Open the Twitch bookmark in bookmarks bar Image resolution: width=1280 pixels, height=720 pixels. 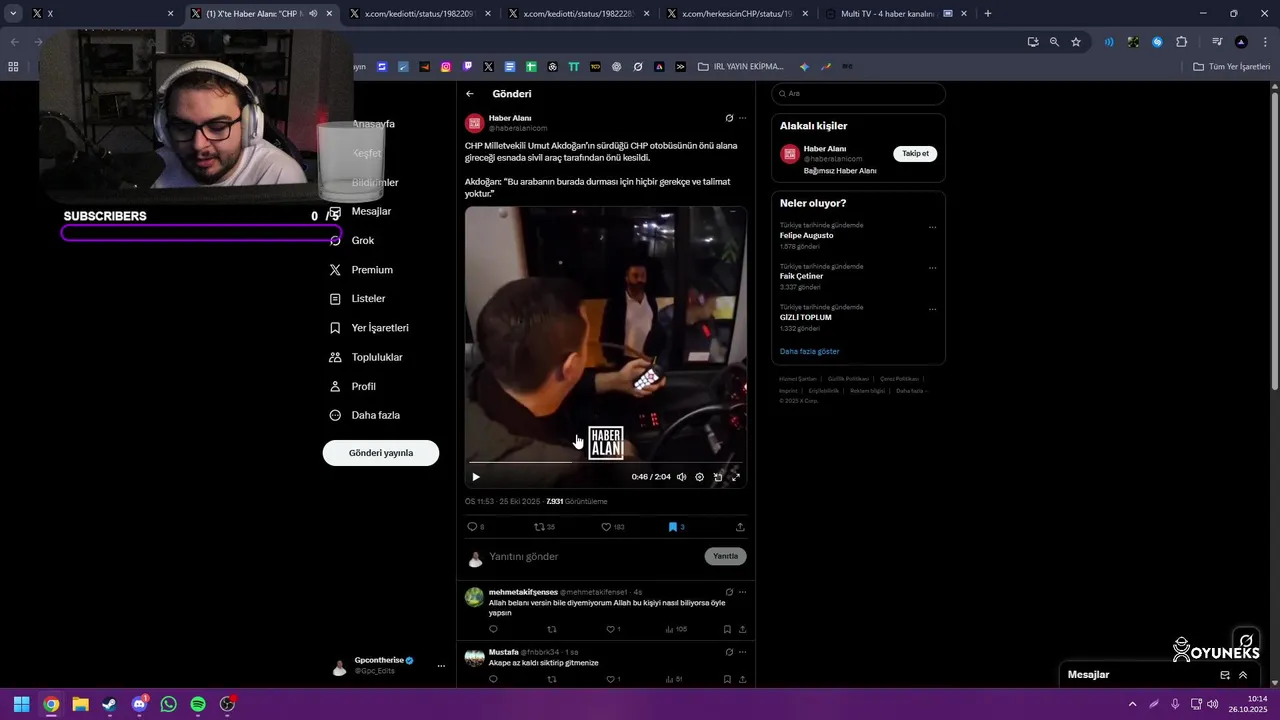coord(467,67)
